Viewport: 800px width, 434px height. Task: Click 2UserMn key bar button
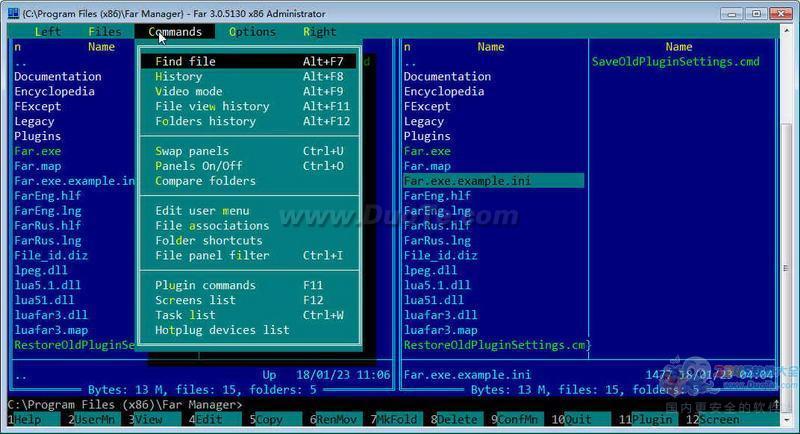95,419
